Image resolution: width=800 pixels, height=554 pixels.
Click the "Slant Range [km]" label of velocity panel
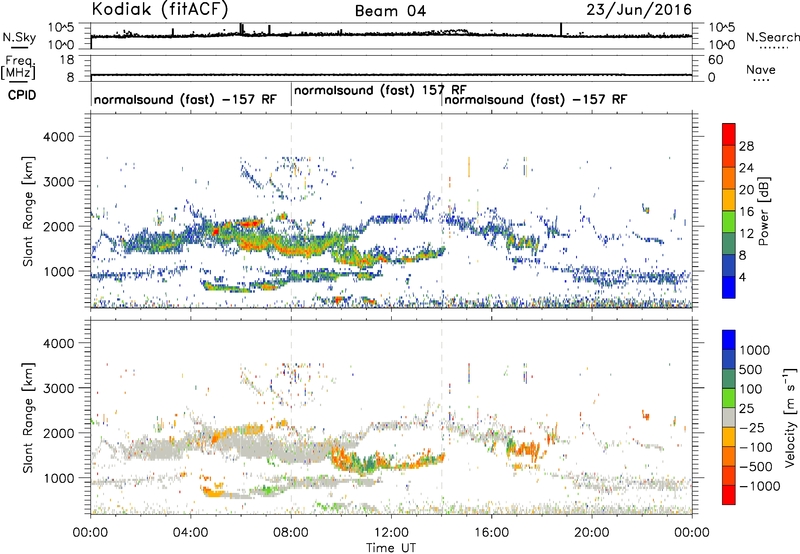click(x=28, y=417)
